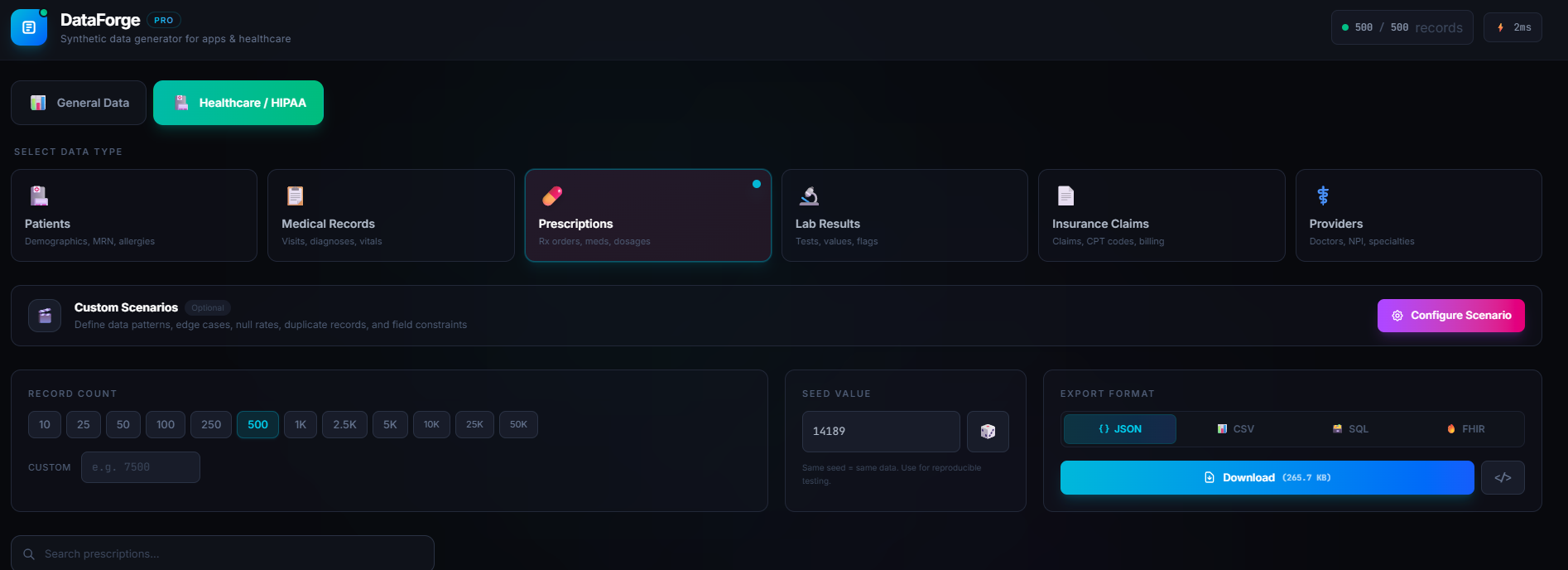The width and height of the screenshot is (1568, 570).
Task: Set record count to 250
Action: (x=211, y=425)
